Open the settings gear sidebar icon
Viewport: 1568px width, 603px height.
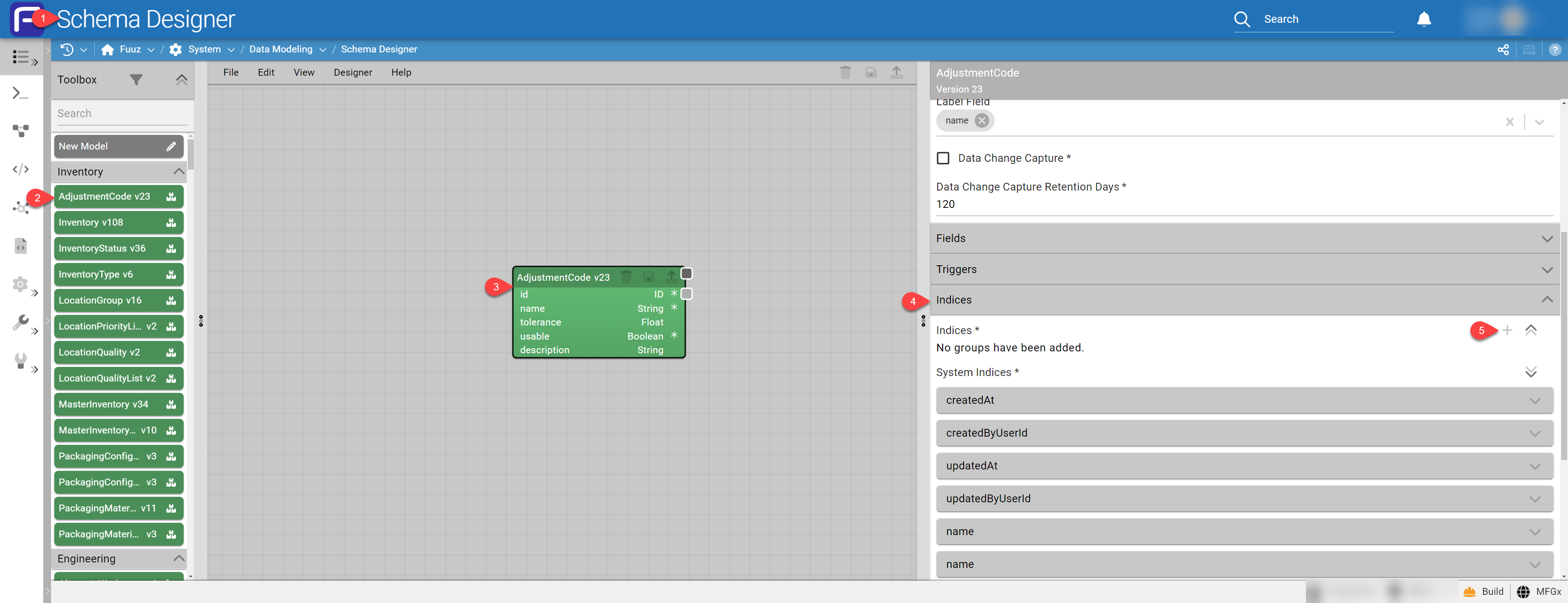point(20,284)
